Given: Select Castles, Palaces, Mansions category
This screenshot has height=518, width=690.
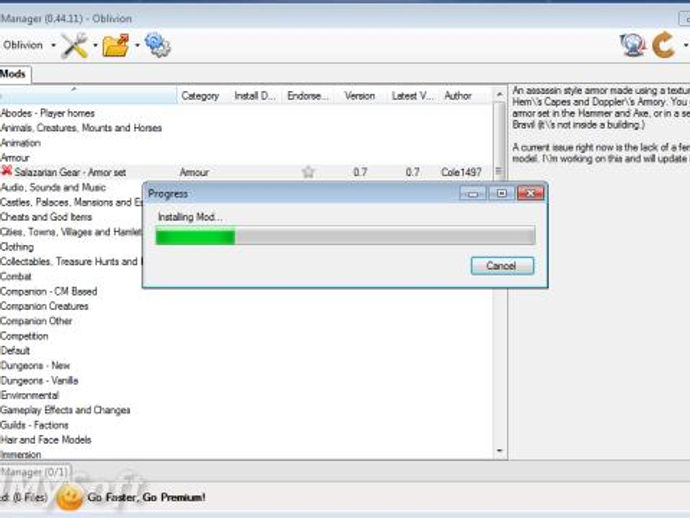Looking at the screenshot, I should [x=71, y=202].
